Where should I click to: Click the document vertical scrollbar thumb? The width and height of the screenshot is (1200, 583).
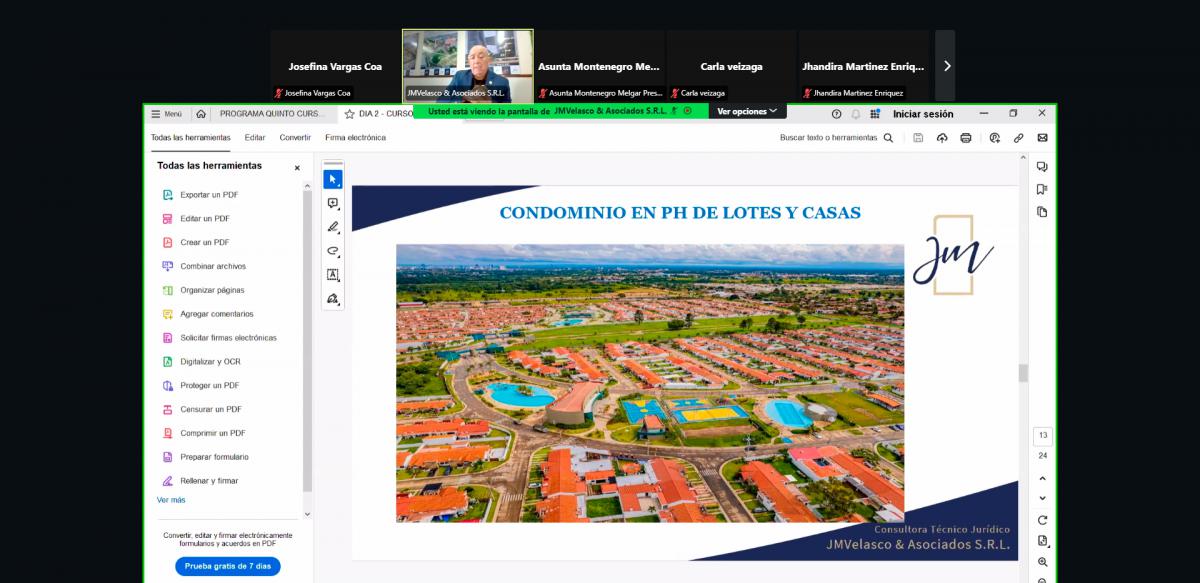[x=1023, y=373]
